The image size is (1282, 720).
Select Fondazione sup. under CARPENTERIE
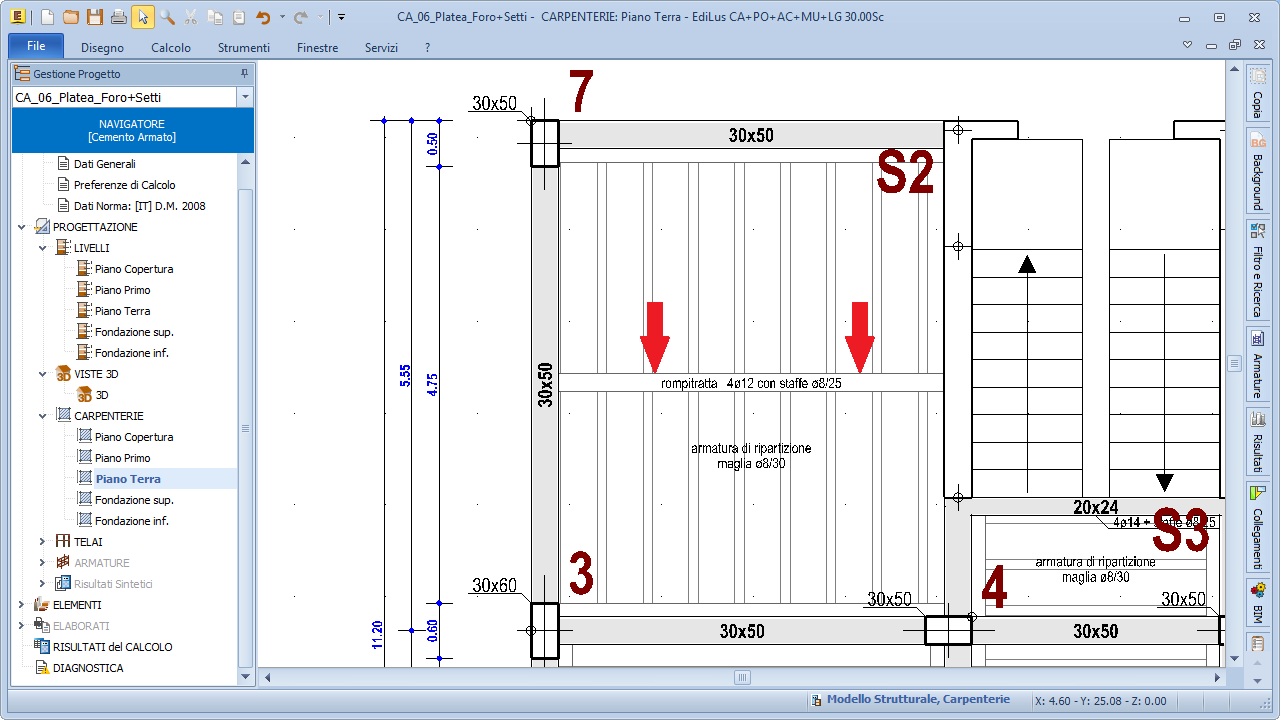point(134,500)
